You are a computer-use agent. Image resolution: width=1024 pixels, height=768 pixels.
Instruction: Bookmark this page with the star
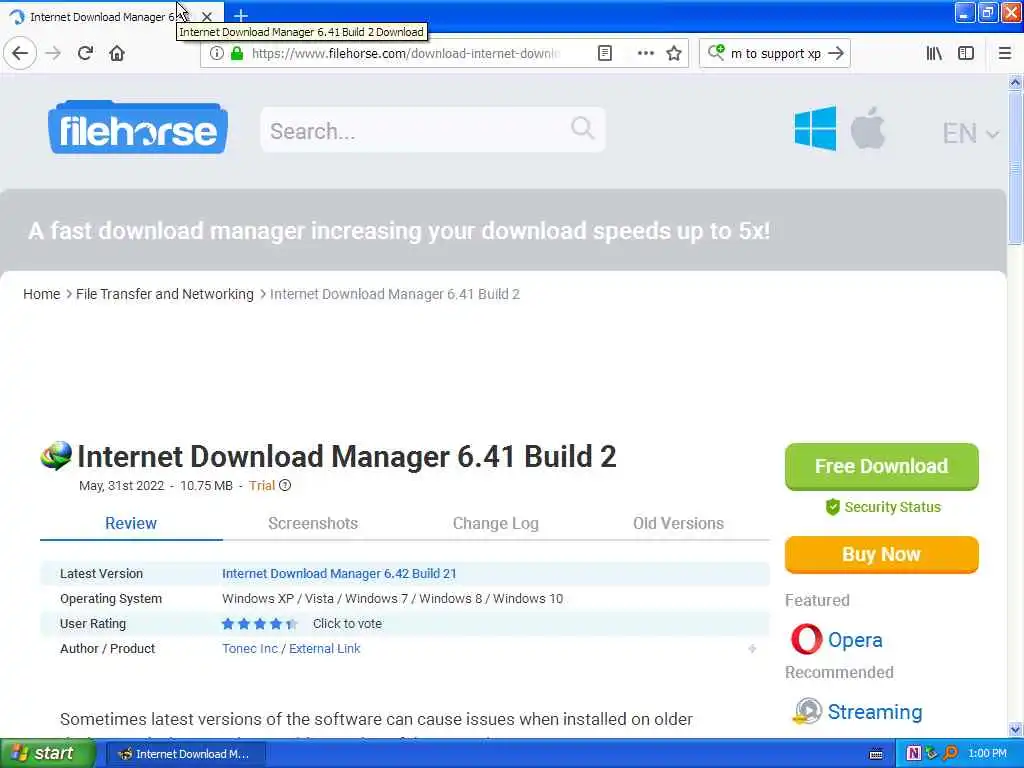pyautogui.click(x=674, y=54)
